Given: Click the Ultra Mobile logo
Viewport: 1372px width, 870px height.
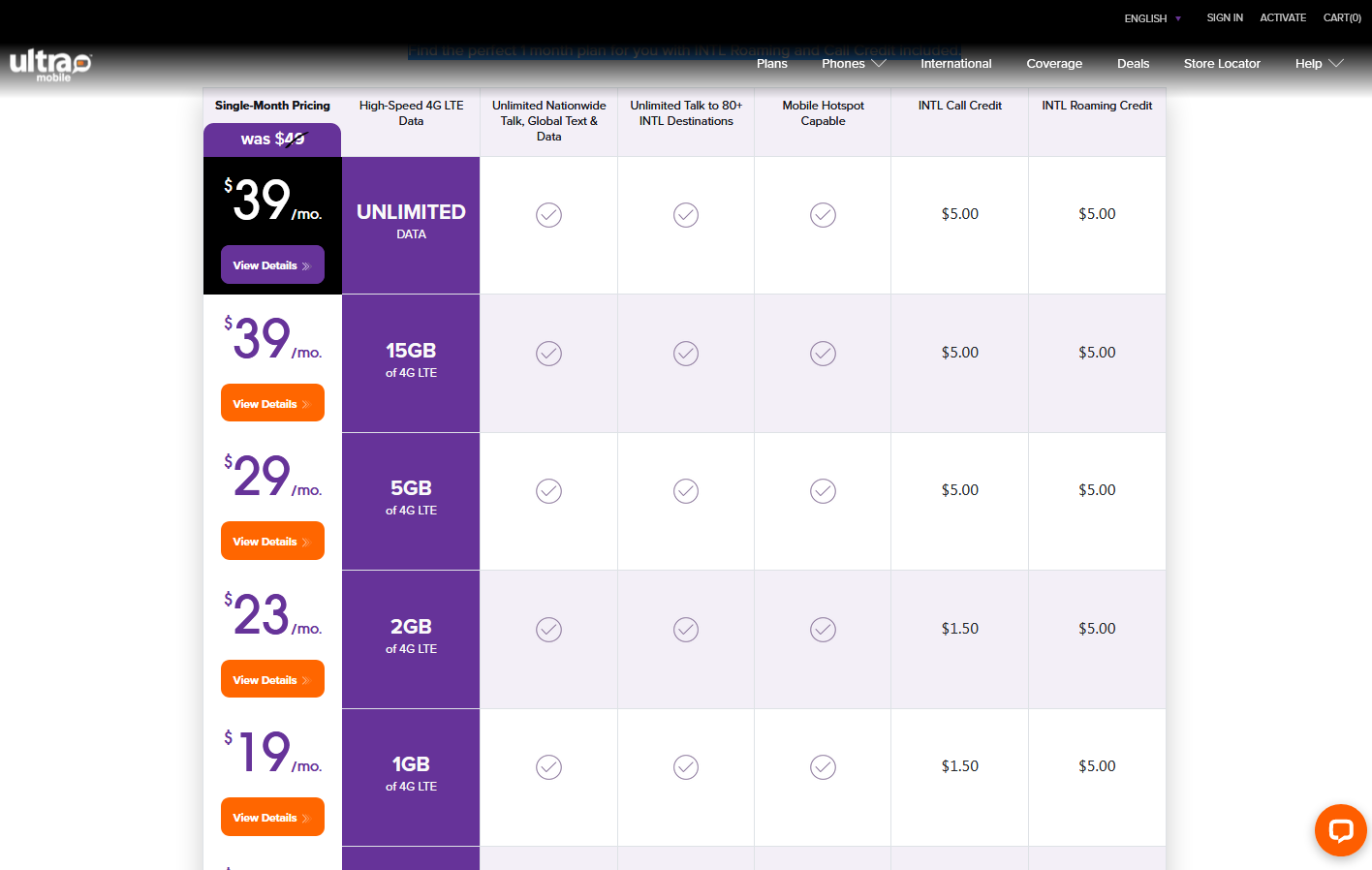Looking at the screenshot, I should coord(50,65).
